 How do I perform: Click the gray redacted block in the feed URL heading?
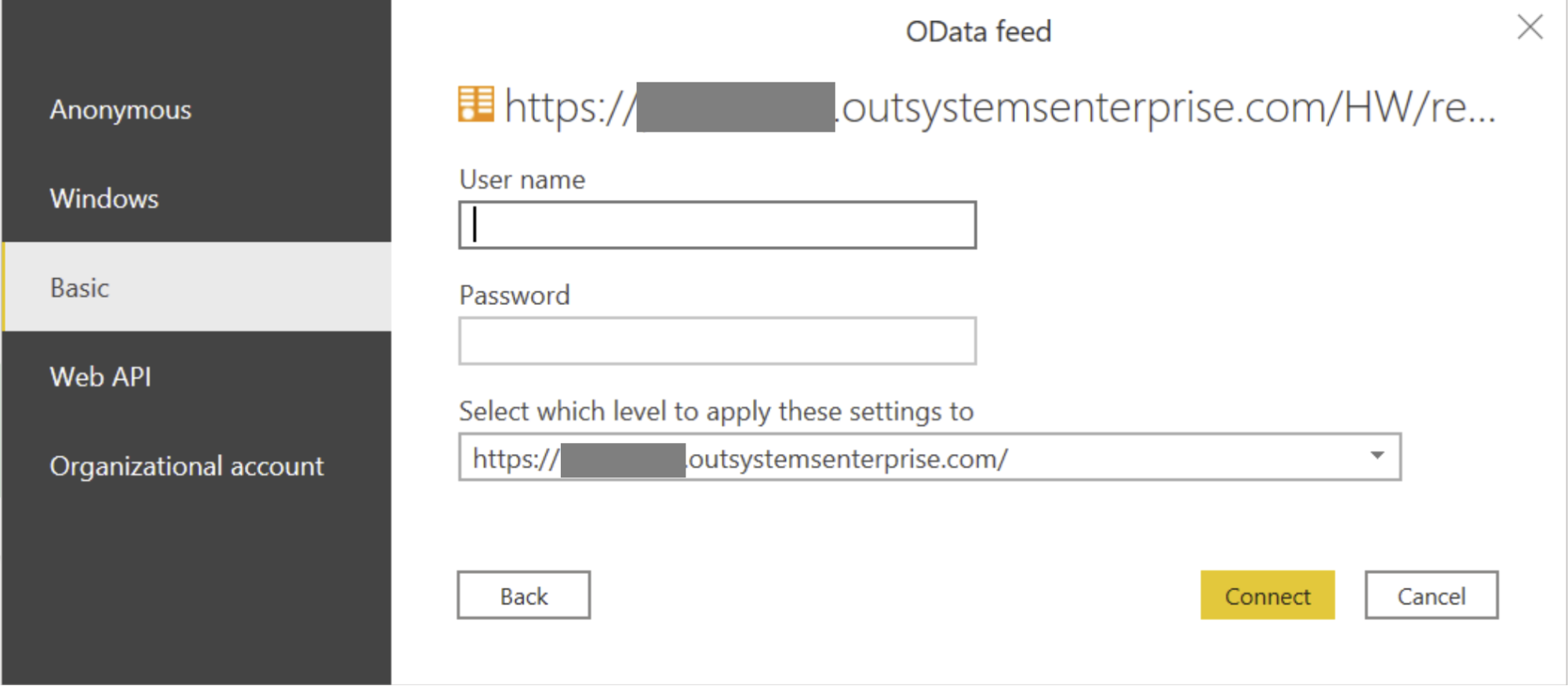point(736,107)
